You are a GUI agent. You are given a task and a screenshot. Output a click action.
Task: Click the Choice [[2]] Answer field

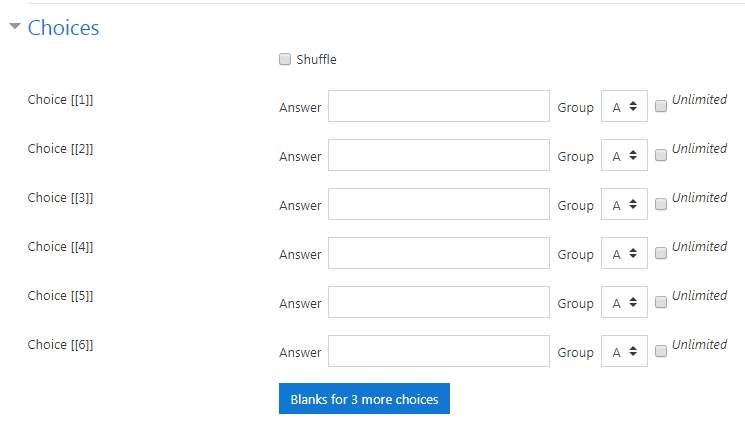[439, 155]
